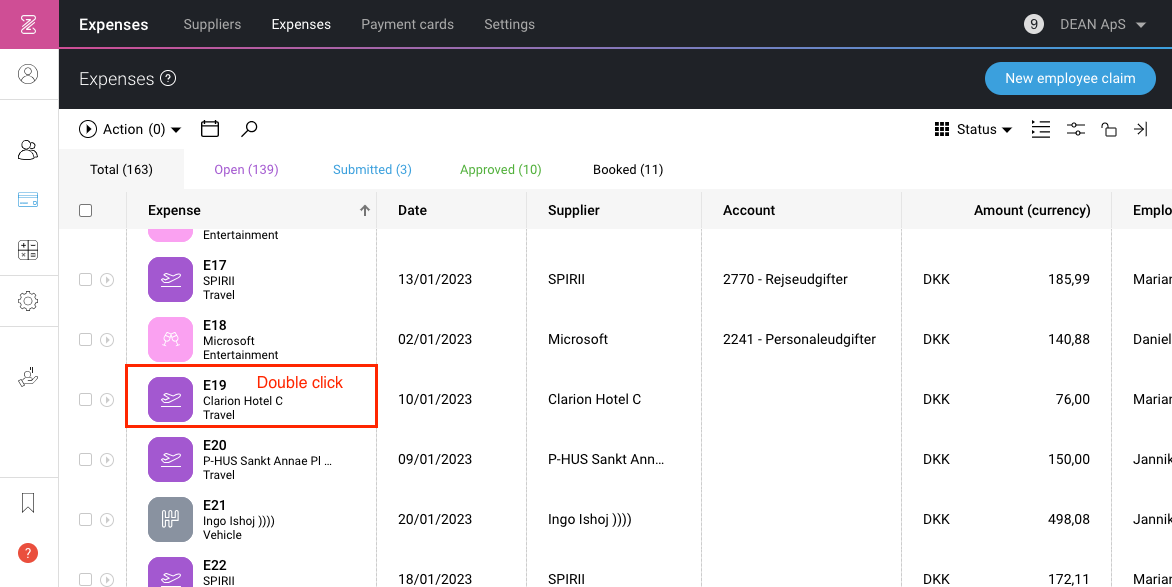Sort by the Expense column arrow
This screenshot has height=587, width=1172.
click(x=365, y=211)
